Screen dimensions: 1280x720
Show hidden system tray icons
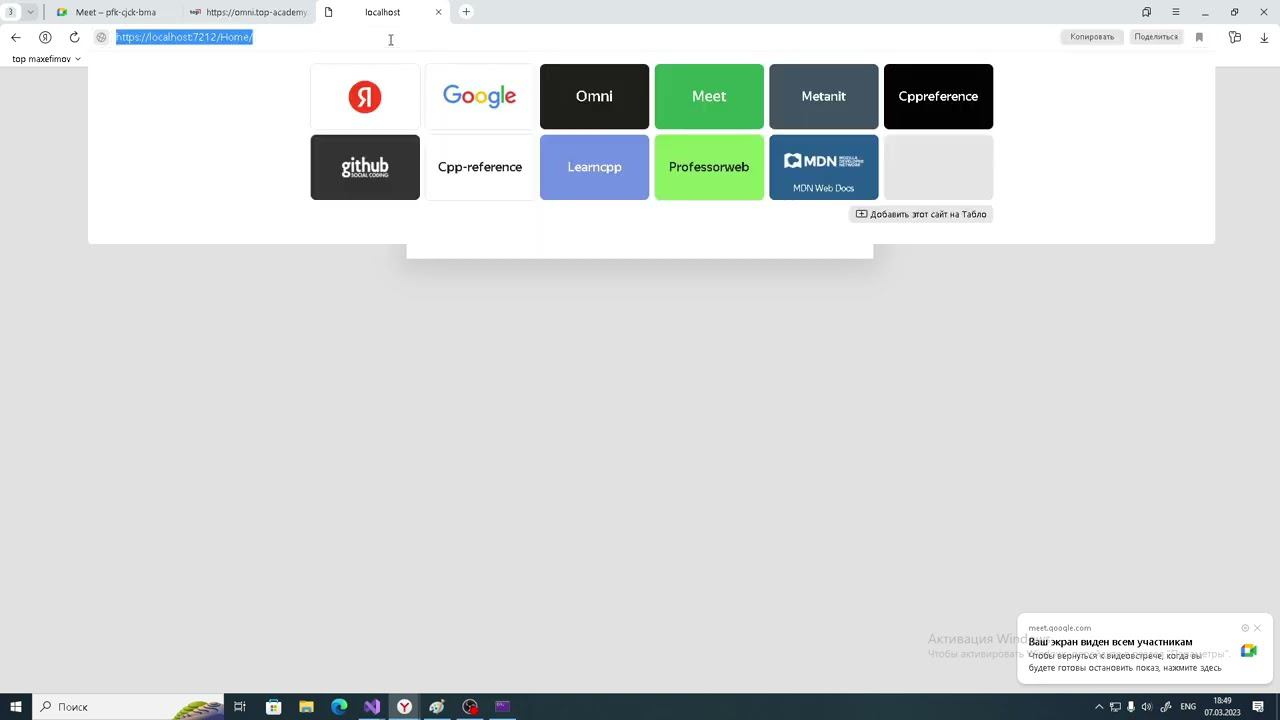1099,707
